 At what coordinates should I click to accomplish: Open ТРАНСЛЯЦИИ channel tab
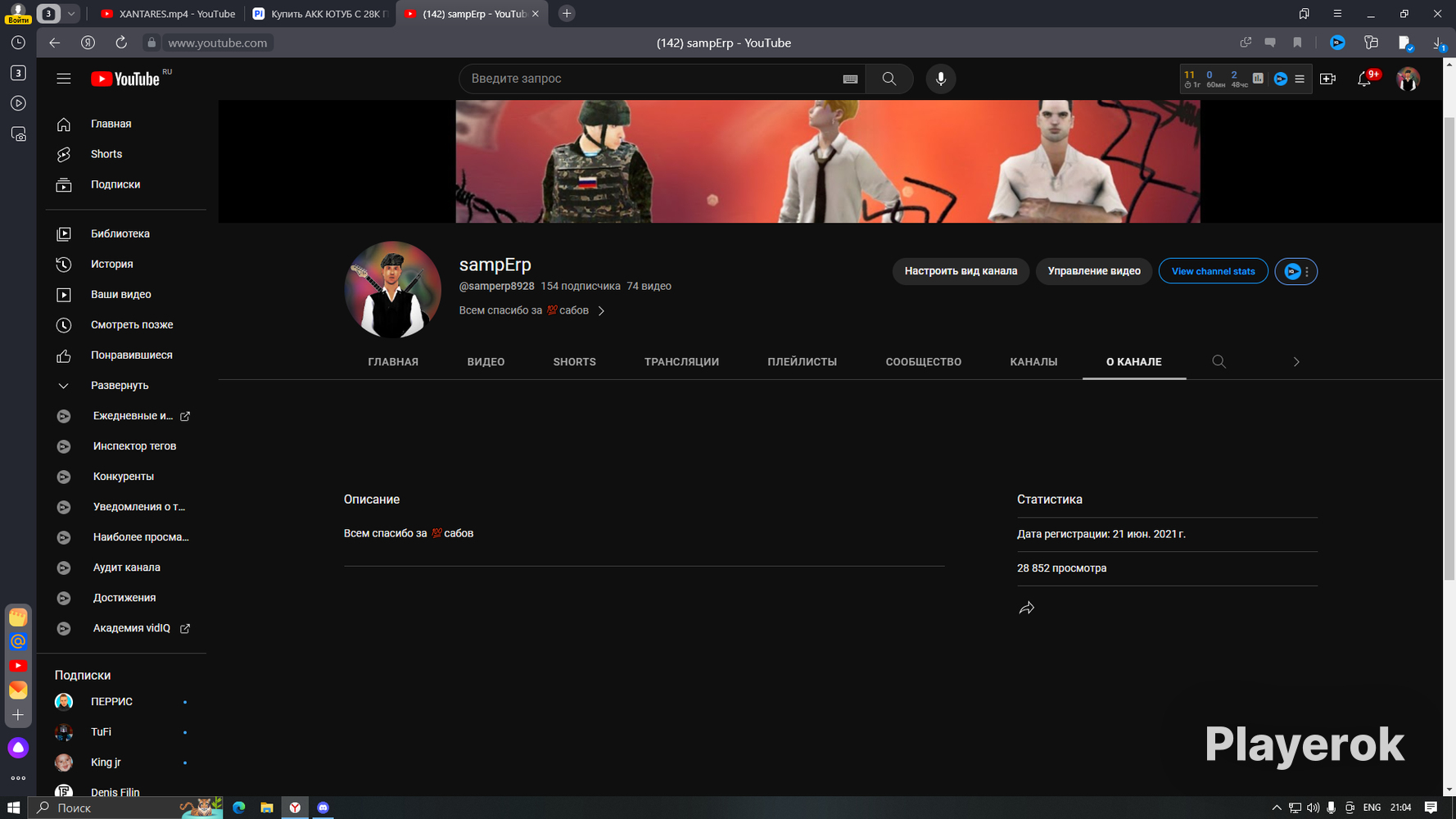681,361
